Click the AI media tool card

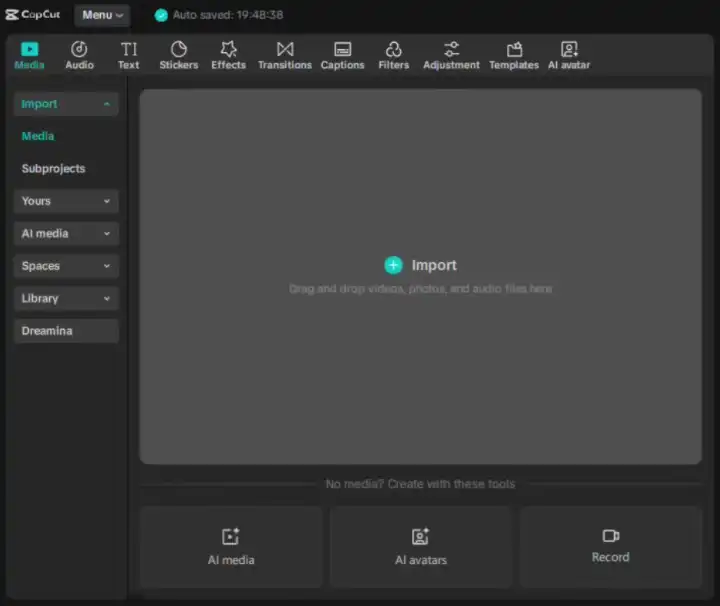[x=231, y=547]
